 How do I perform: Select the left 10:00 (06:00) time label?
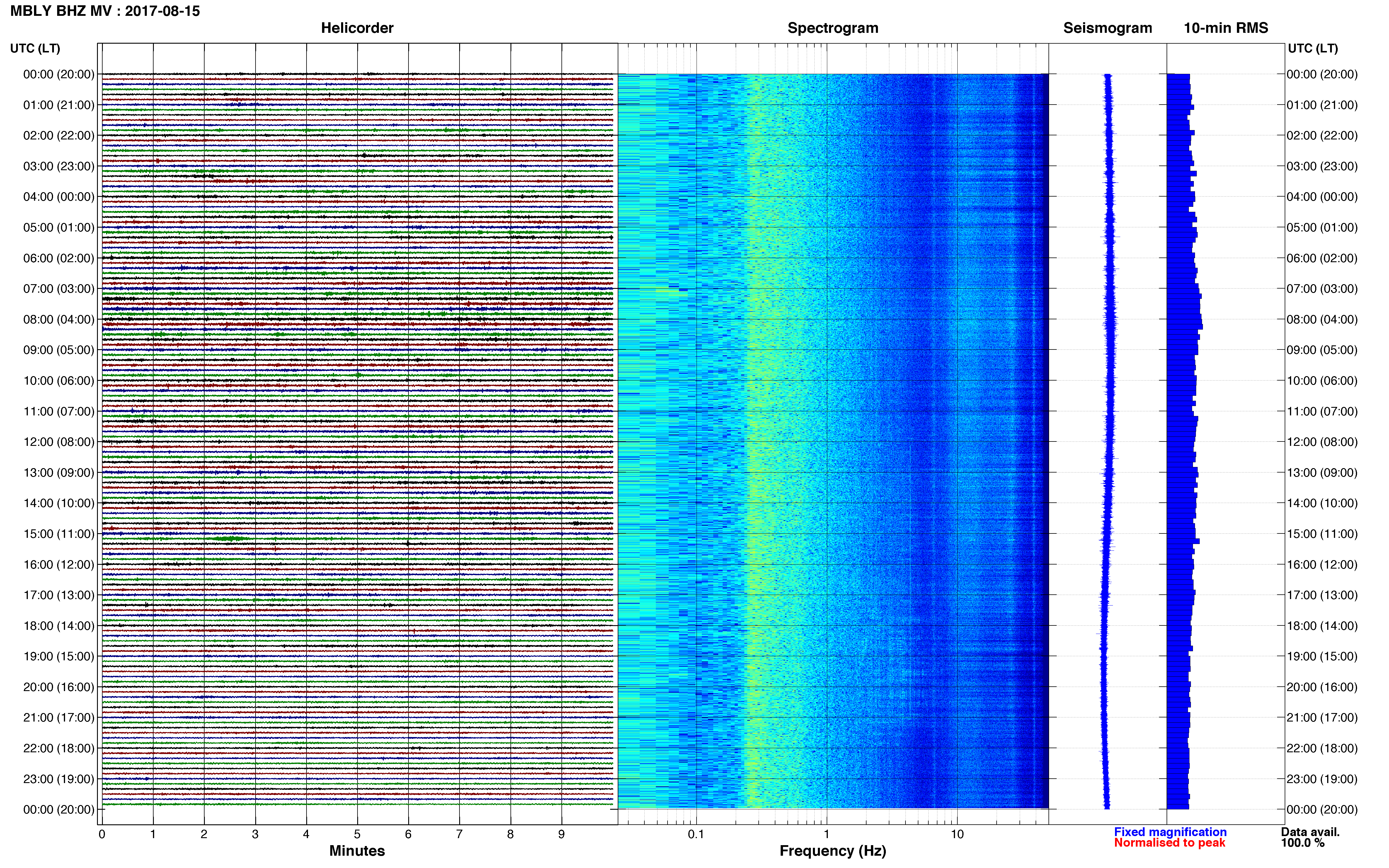pyautogui.click(x=59, y=381)
